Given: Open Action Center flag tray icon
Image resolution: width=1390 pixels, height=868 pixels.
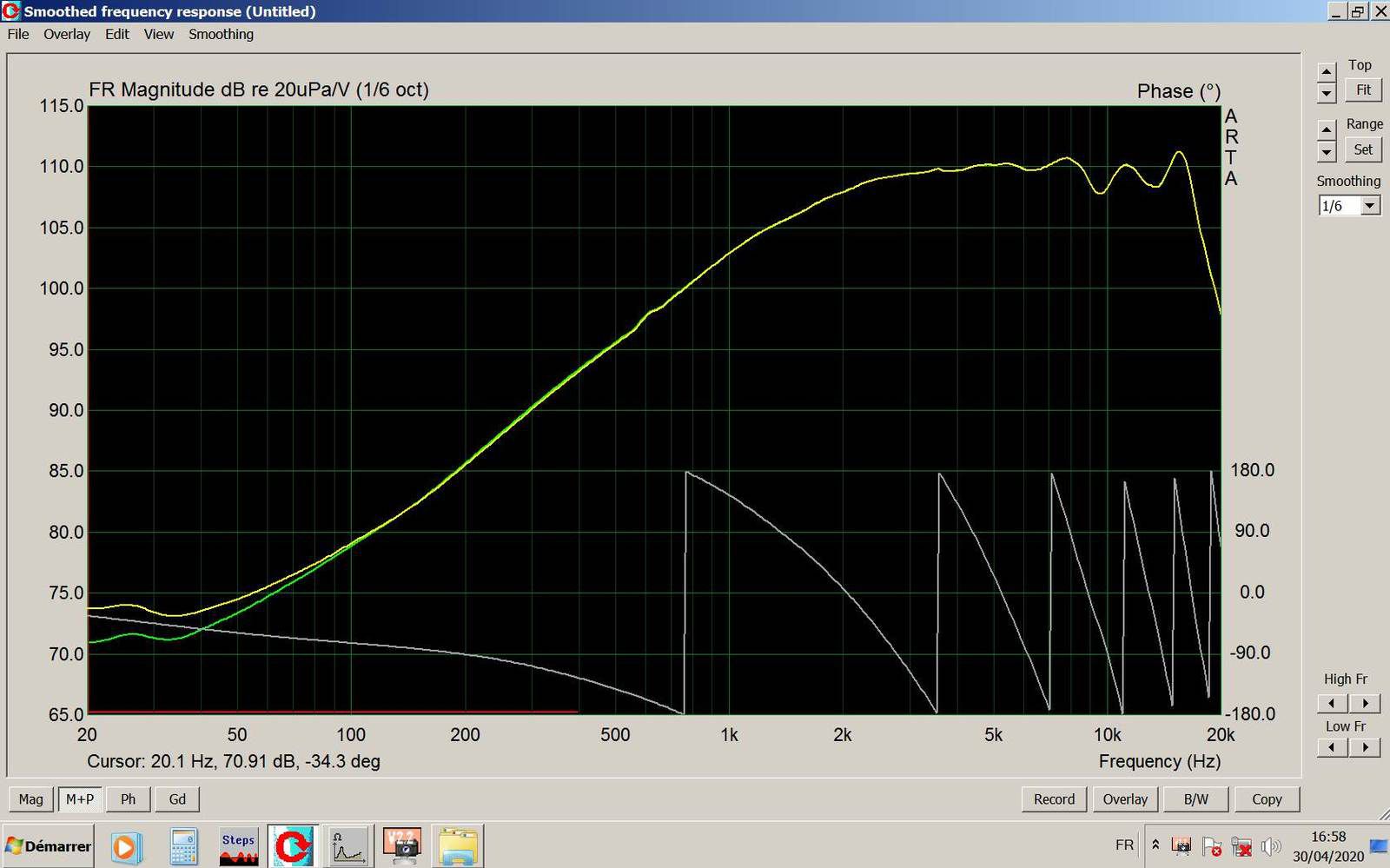Looking at the screenshot, I should point(1212,845).
